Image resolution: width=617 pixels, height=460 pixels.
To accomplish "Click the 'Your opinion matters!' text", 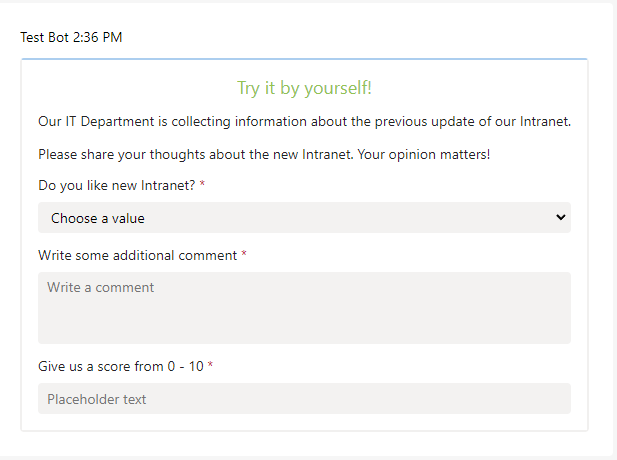I will point(424,155).
